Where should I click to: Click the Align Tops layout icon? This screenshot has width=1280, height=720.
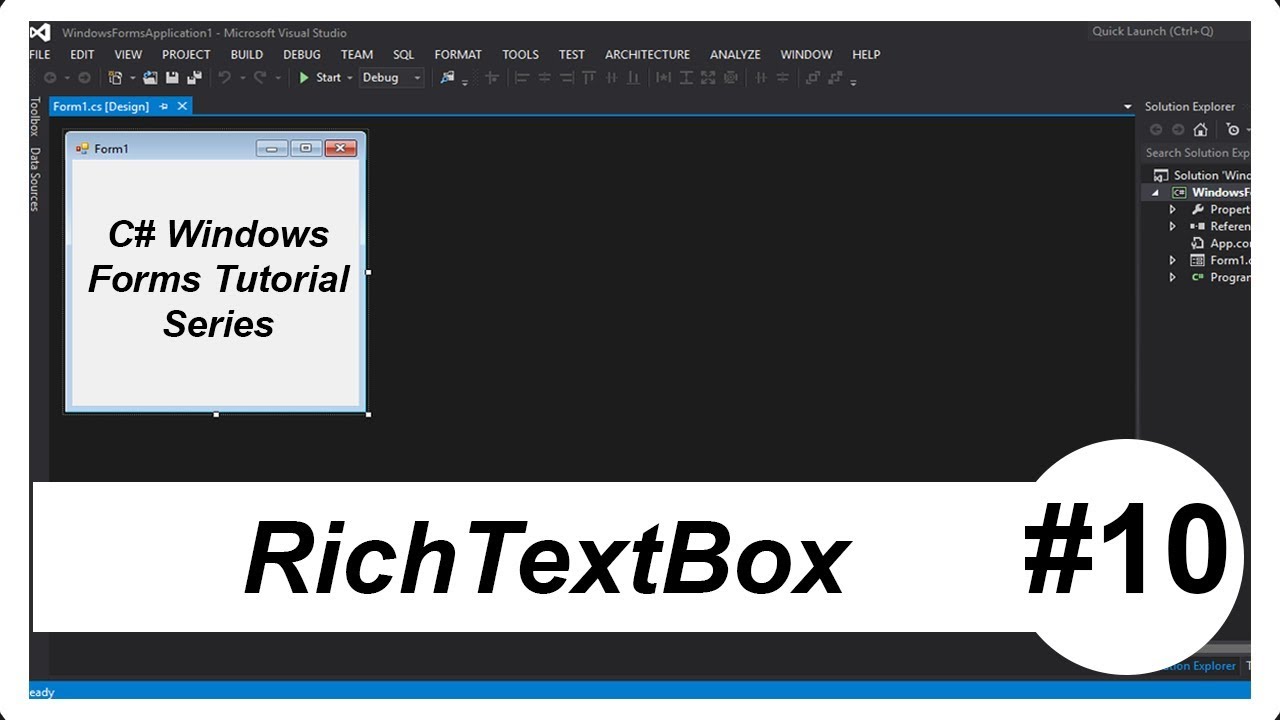[590, 78]
